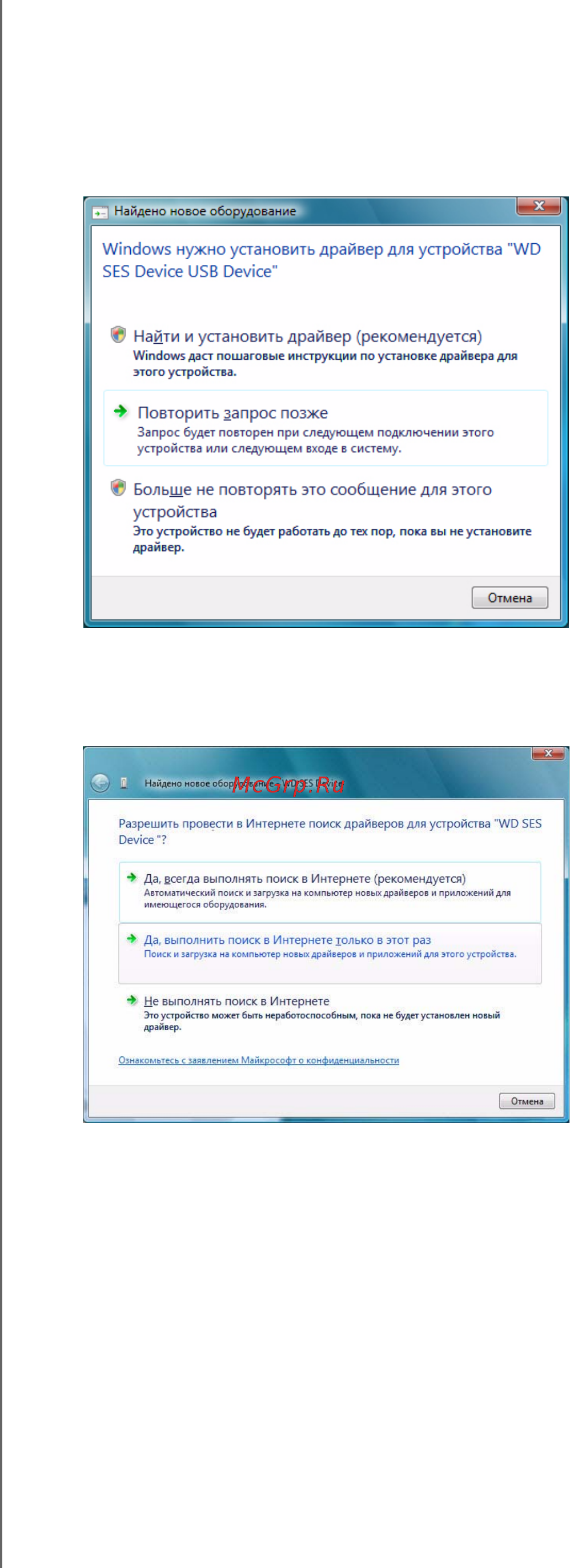The height and width of the screenshot is (1568, 570).
Task: Choose 'Да, всегда выполнять поиск в Интернете'
Action: 330,892
